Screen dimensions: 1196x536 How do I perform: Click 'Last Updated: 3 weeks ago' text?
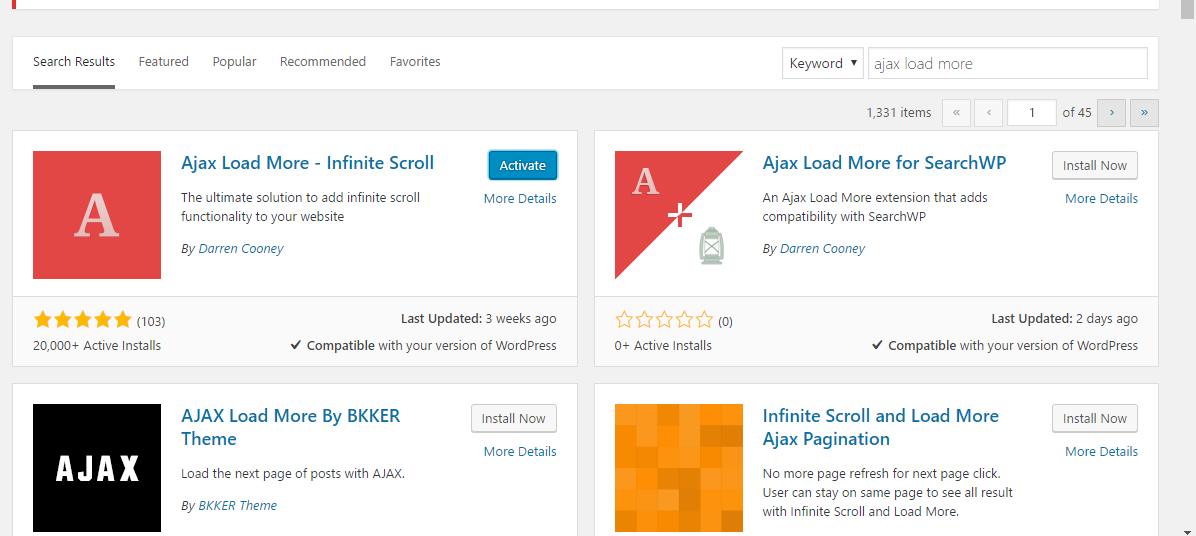pyautogui.click(x=478, y=319)
